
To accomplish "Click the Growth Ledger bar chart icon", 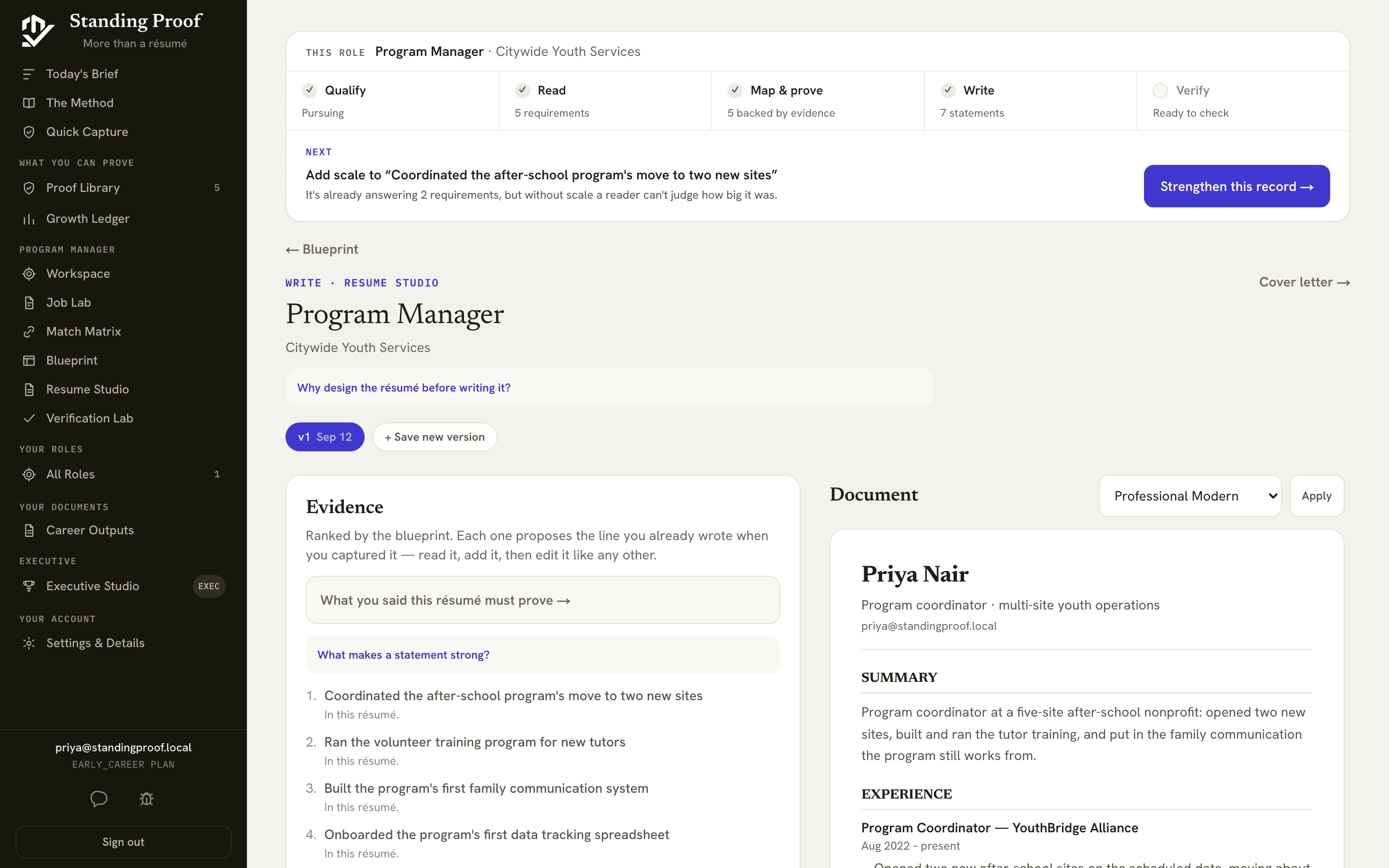I will coord(29,219).
